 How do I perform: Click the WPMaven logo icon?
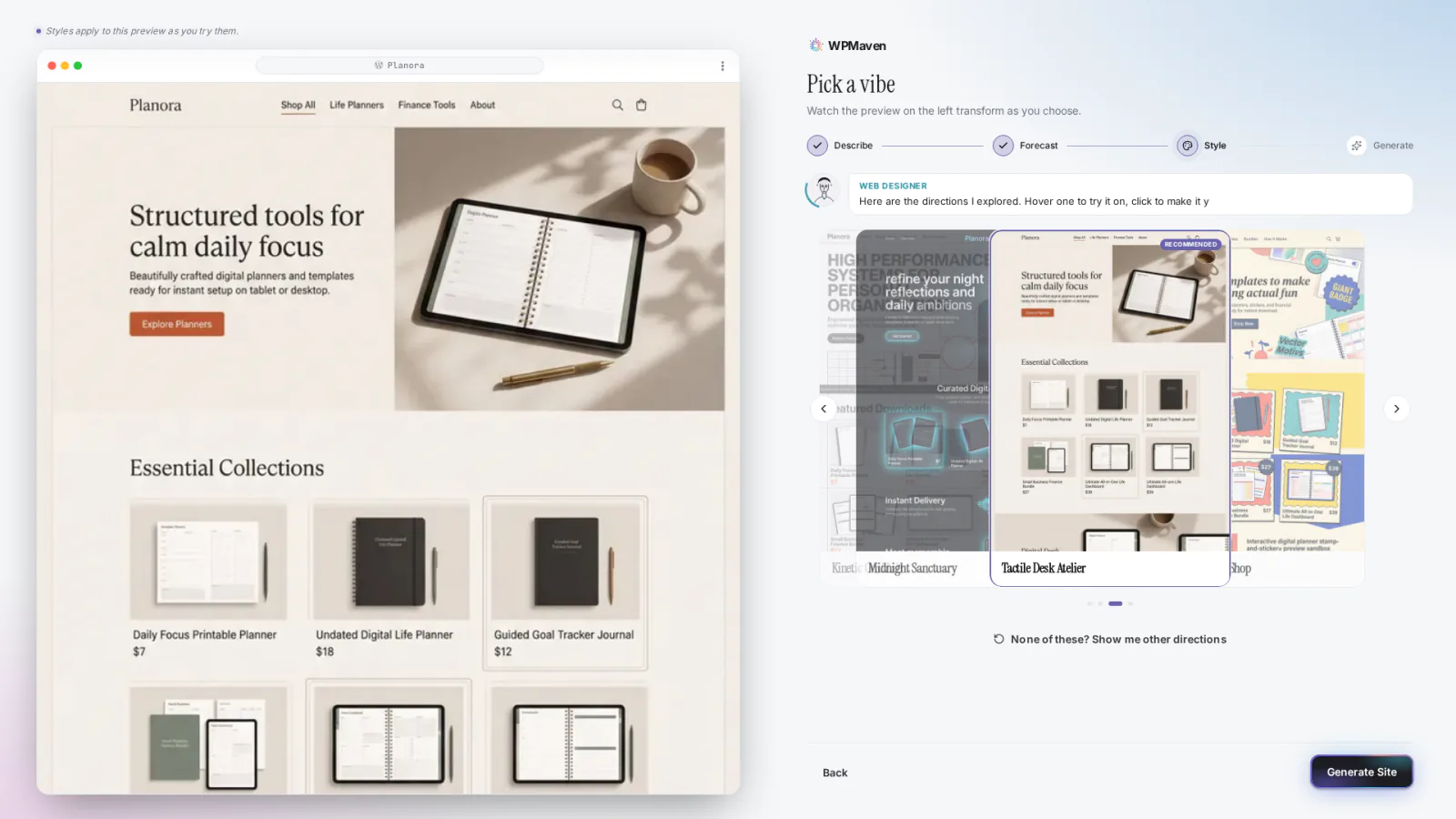pyautogui.click(x=815, y=45)
